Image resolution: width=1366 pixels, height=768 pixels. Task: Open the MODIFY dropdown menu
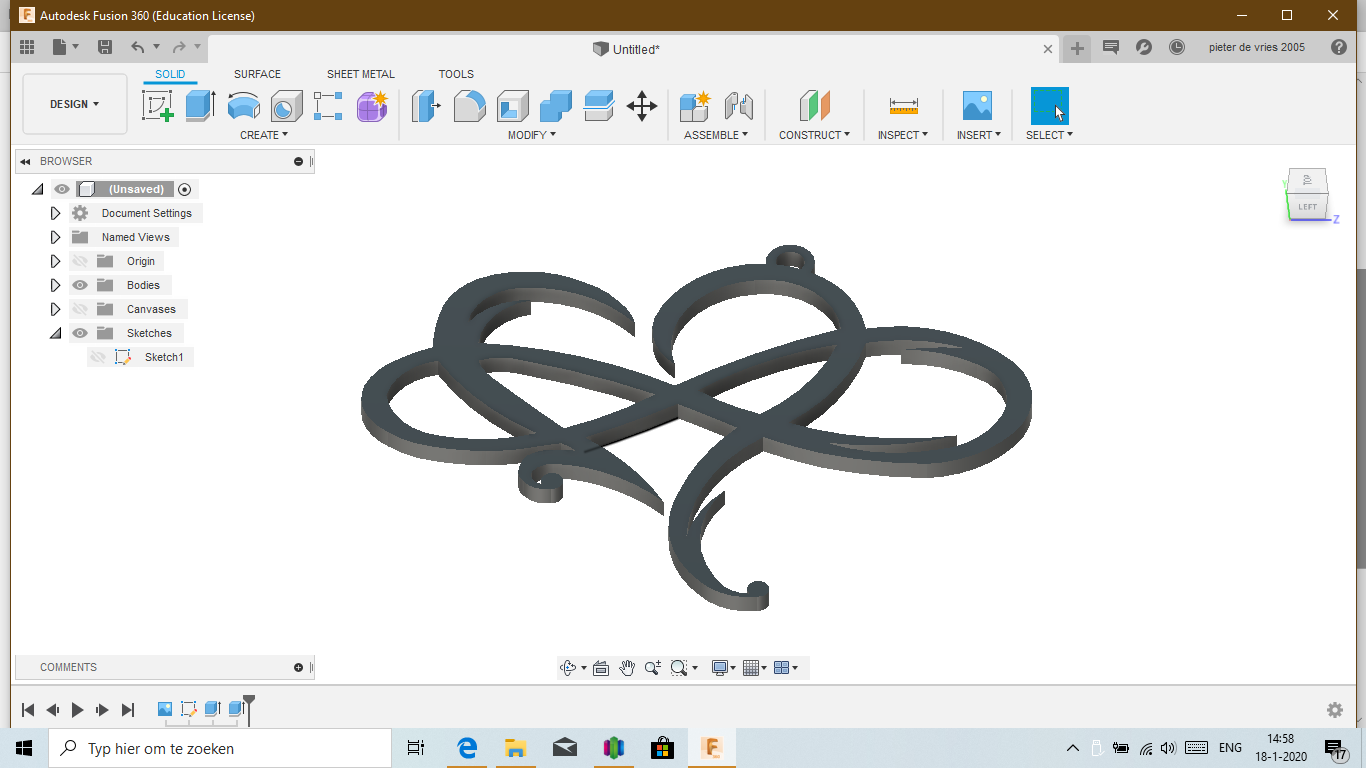pos(532,135)
